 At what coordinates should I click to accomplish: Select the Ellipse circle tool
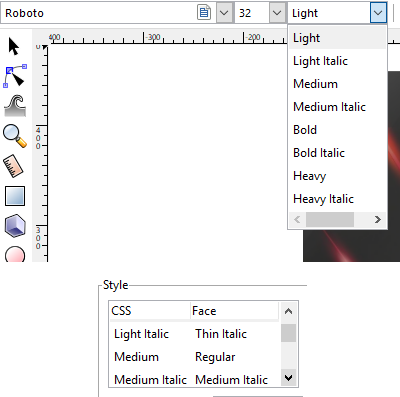15,254
